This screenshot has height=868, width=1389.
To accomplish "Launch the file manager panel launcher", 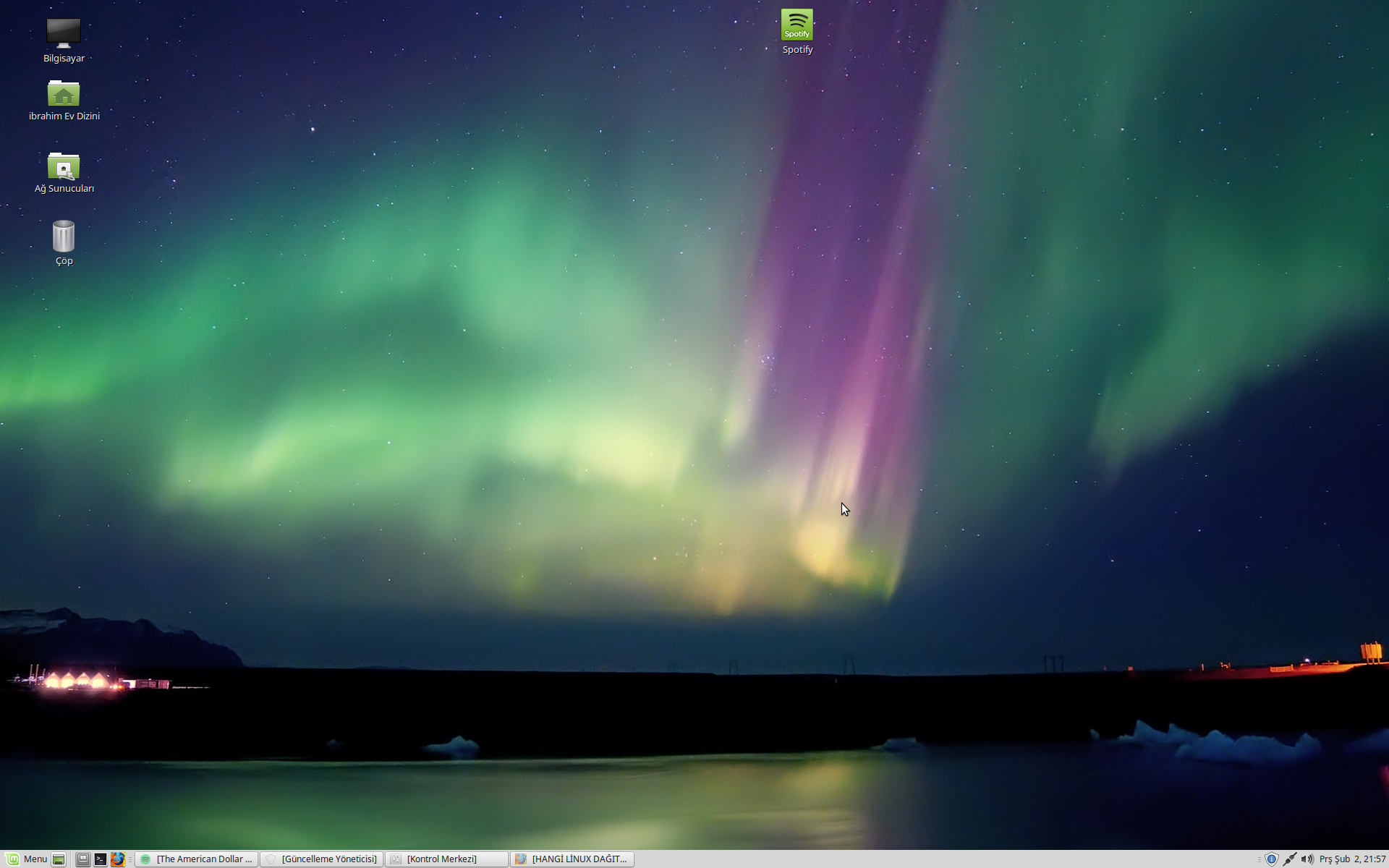I will pos(83,859).
